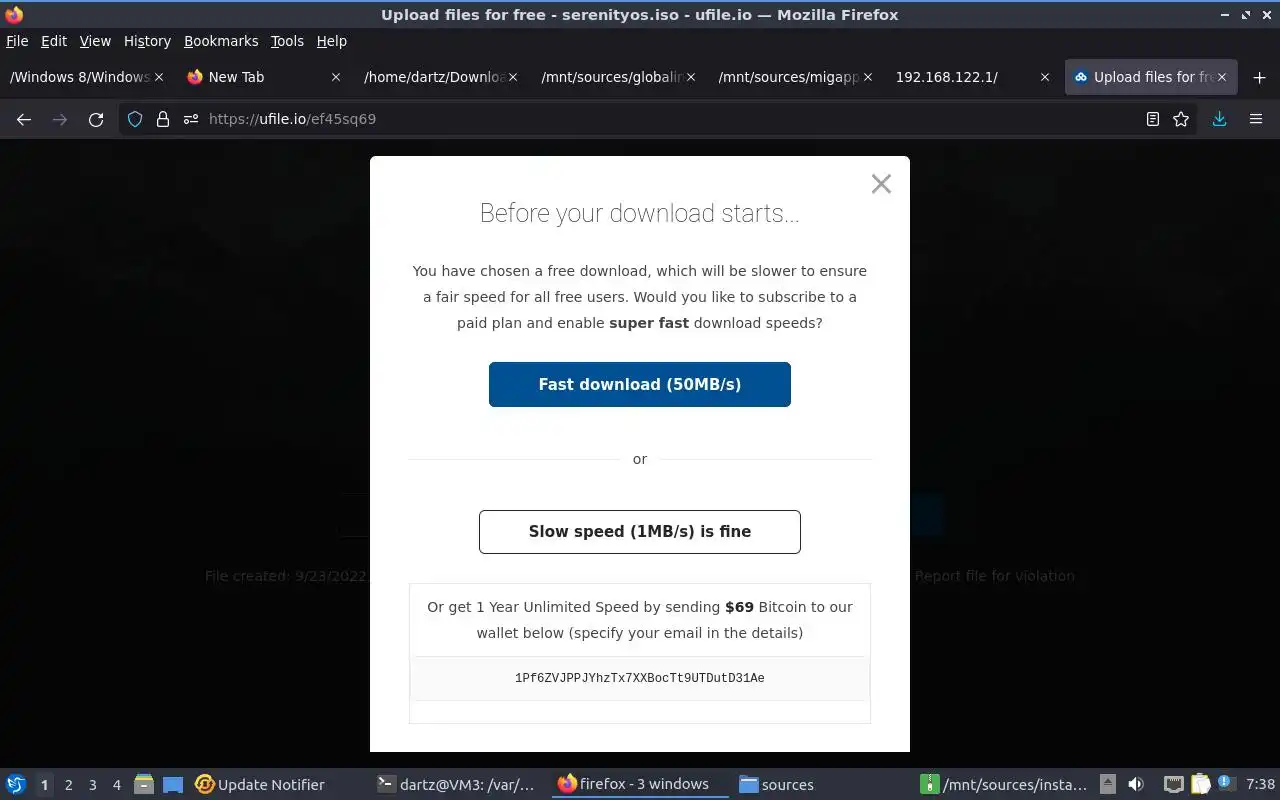This screenshot has width=1280, height=800.
Task: Close the /mnt/sources/globalin tab
Action: (x=691, y=77)
